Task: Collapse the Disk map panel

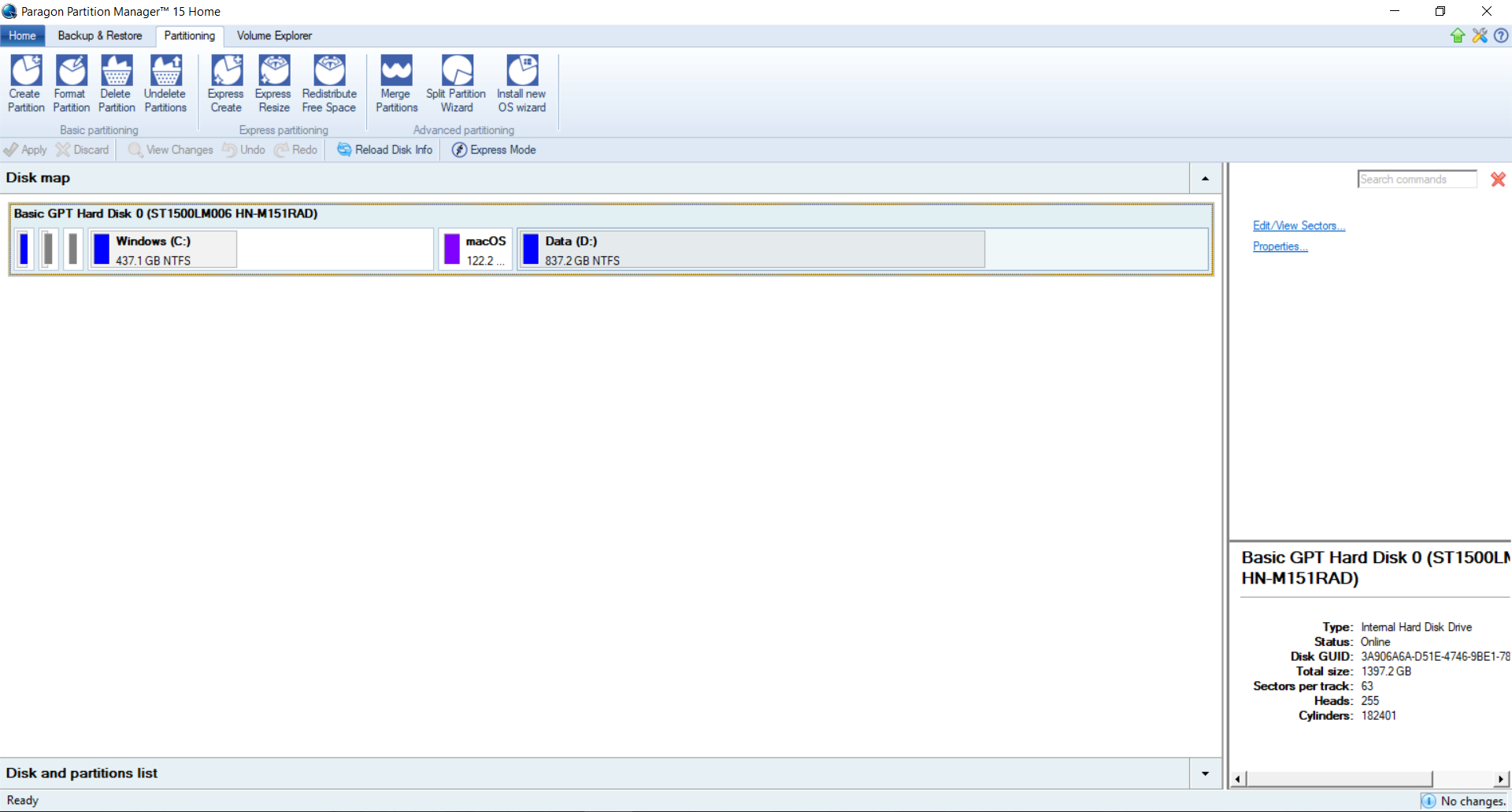Action: pyautogui.click(x=1205, y=179)
